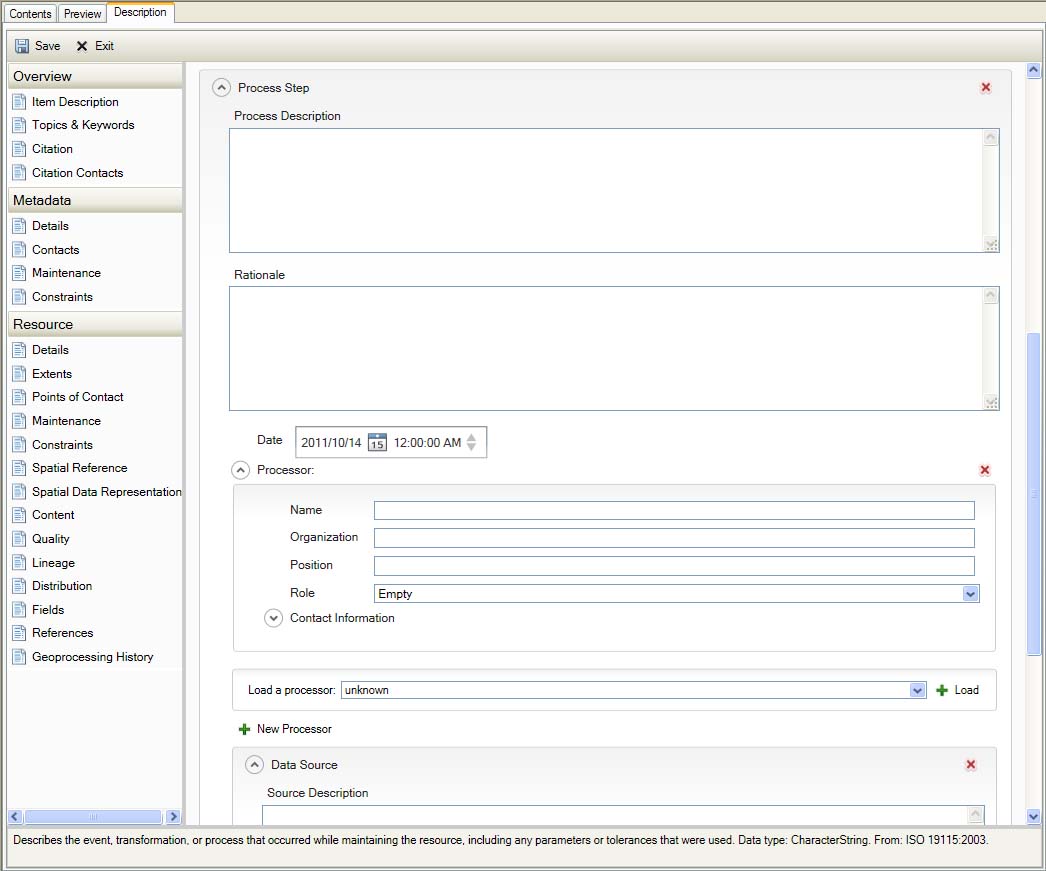The height and width of the screenshot is (871, 1046).
Task: Click the green plus Load icon
Action: [x=942, y=690]
